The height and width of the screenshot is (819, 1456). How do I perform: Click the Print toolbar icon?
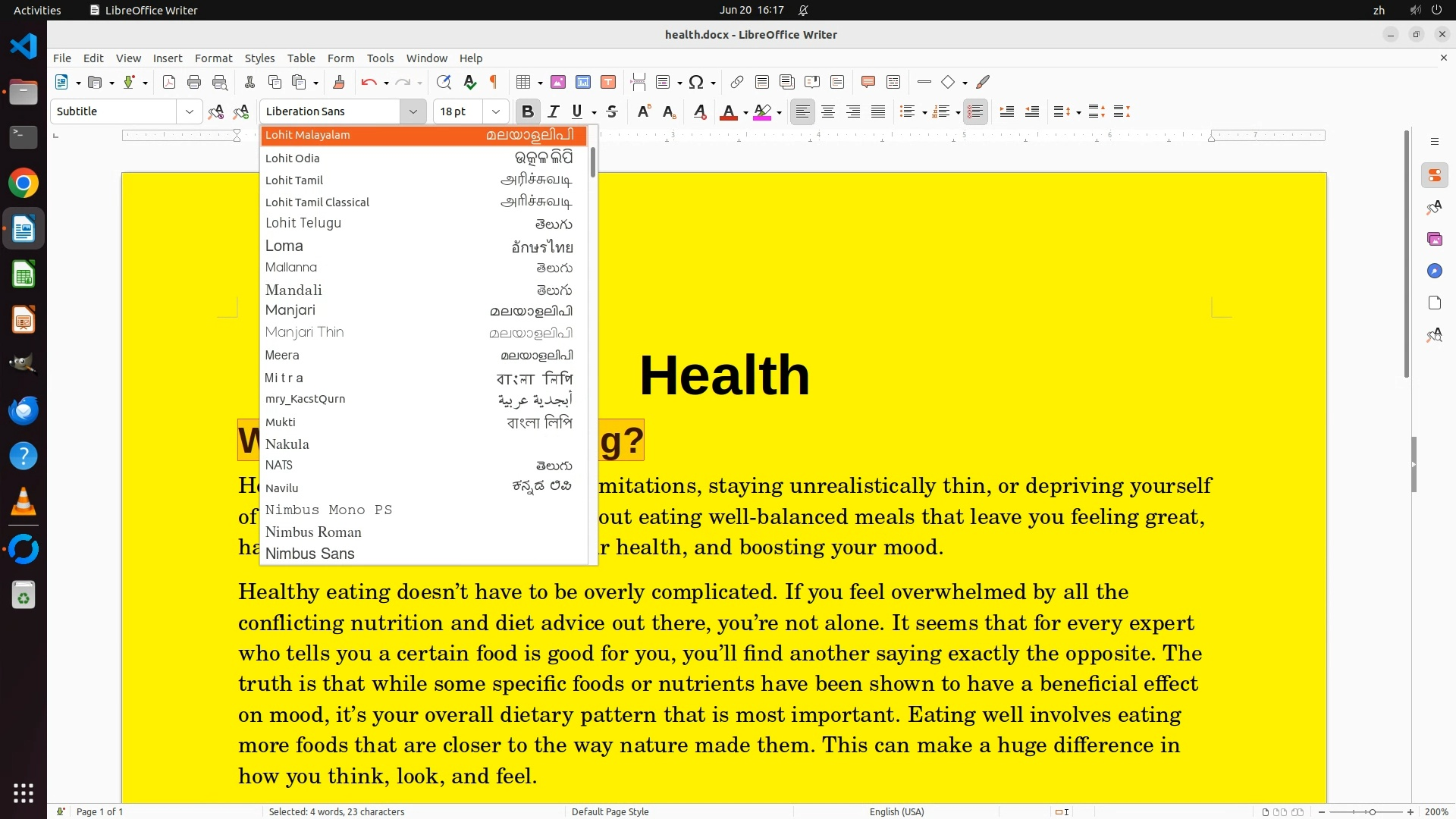pyautogui.click(x=194, y=82)
